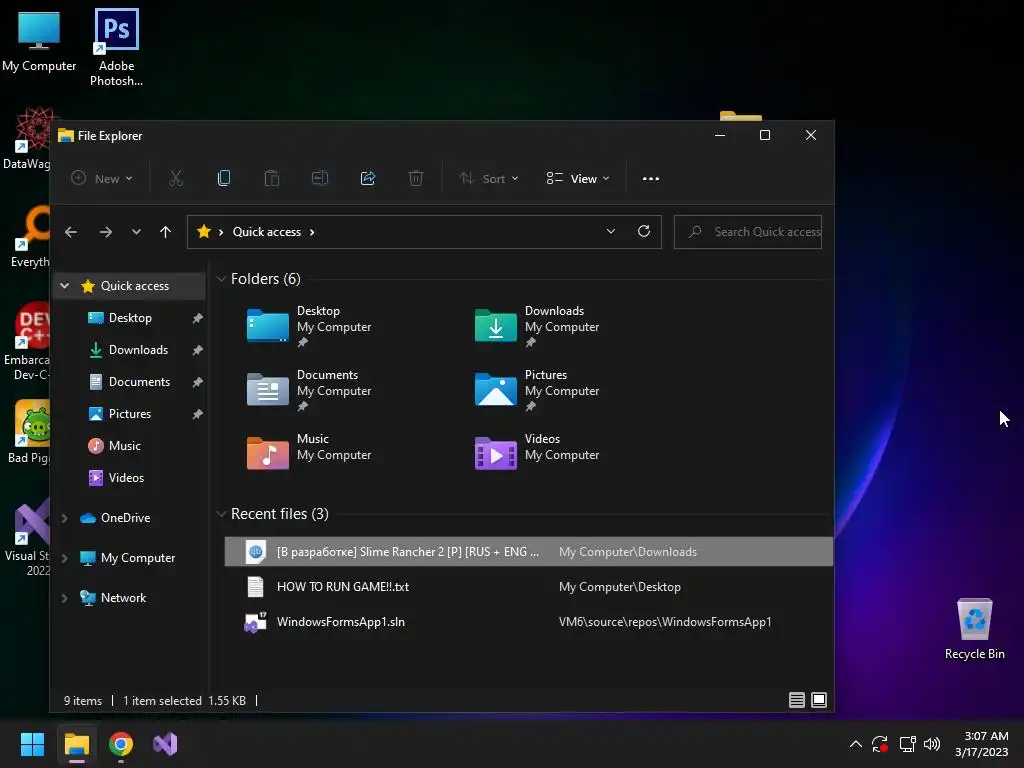Select My Computer desktop icon
The image size is (1024, 768).
[39, 40]
